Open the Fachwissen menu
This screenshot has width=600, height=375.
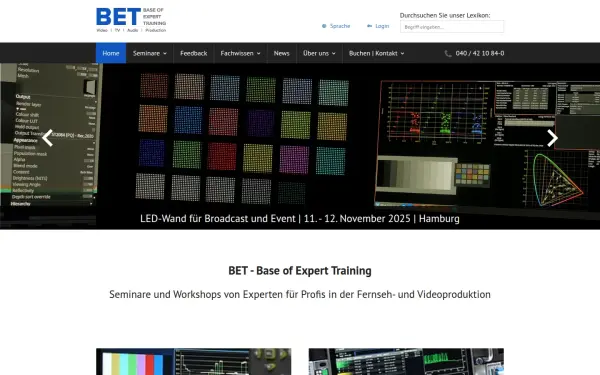pyautogui.click(x=237, y=53)
